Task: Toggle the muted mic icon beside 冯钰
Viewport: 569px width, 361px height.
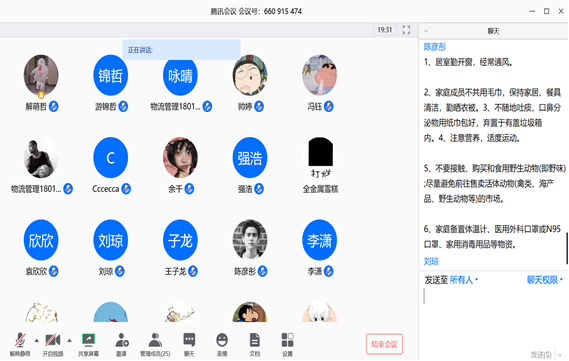Action: pyautogui.click(x=328, y=106)
